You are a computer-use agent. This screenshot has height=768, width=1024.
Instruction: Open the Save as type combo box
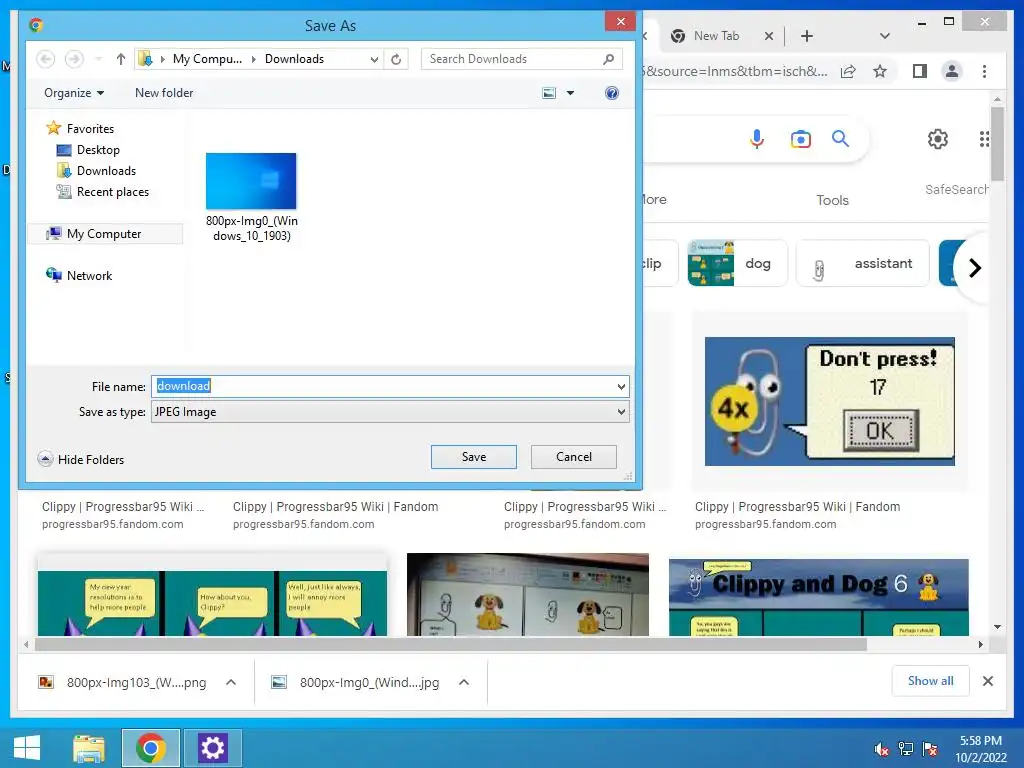coord(390,412)
